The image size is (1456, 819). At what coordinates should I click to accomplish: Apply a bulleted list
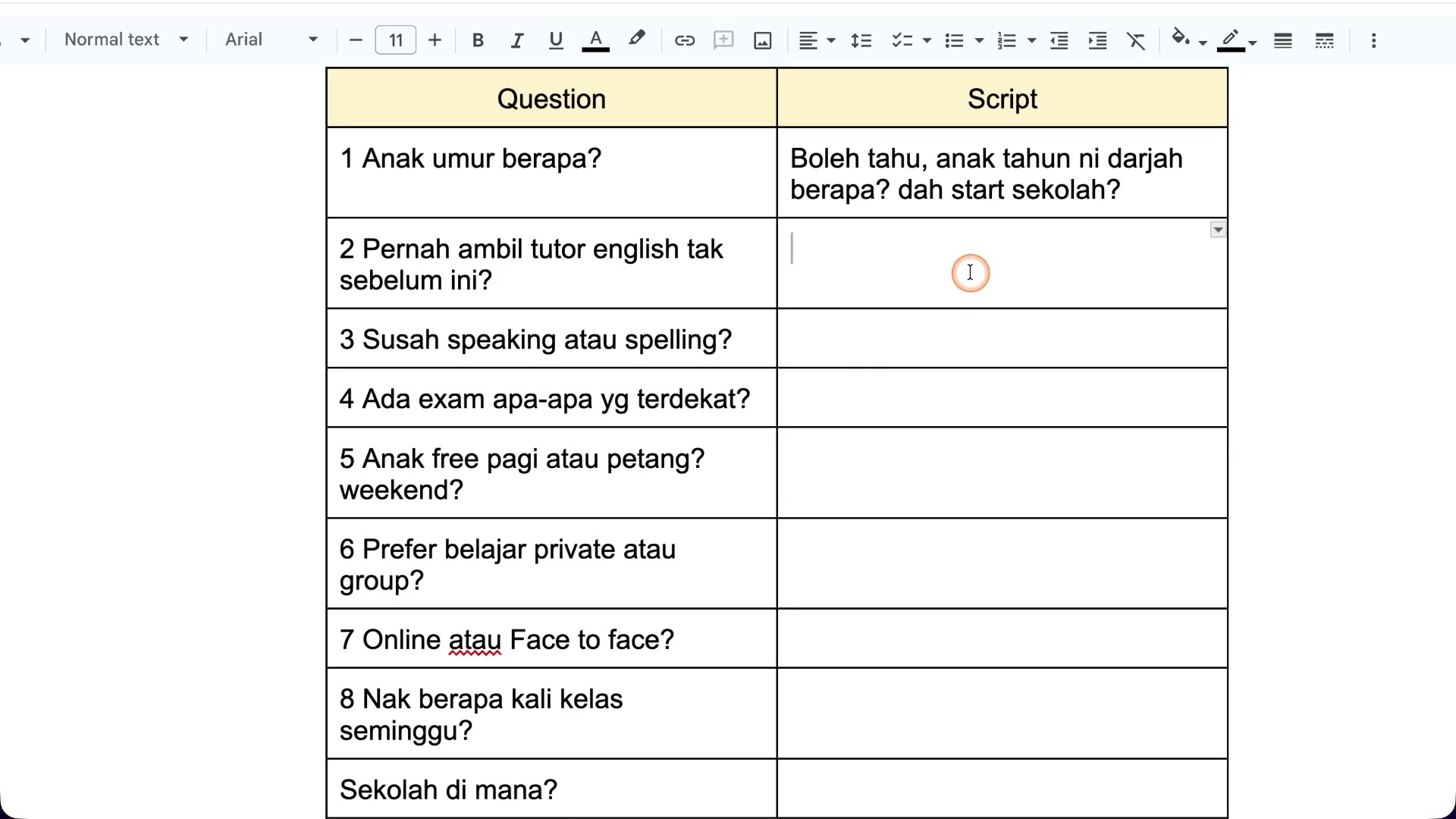(x=954, y=40)
